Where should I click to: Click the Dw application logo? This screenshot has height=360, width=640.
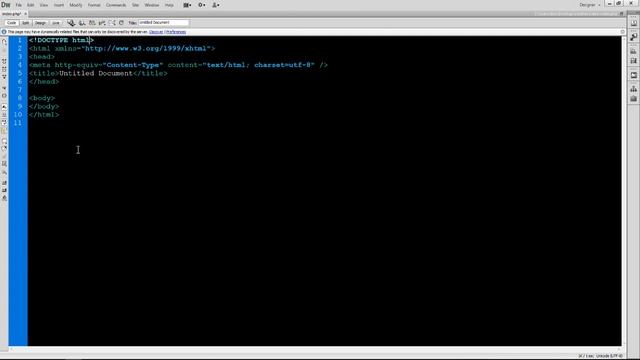[6, 5]
